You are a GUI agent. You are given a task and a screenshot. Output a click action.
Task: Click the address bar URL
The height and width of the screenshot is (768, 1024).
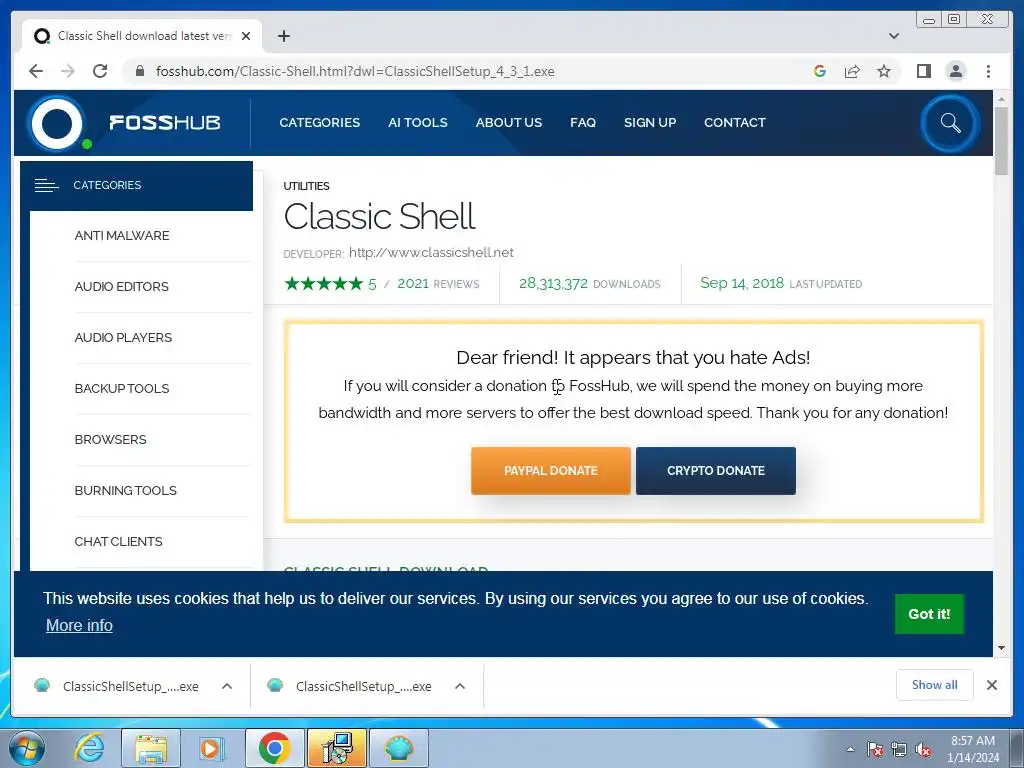point(355,71)
